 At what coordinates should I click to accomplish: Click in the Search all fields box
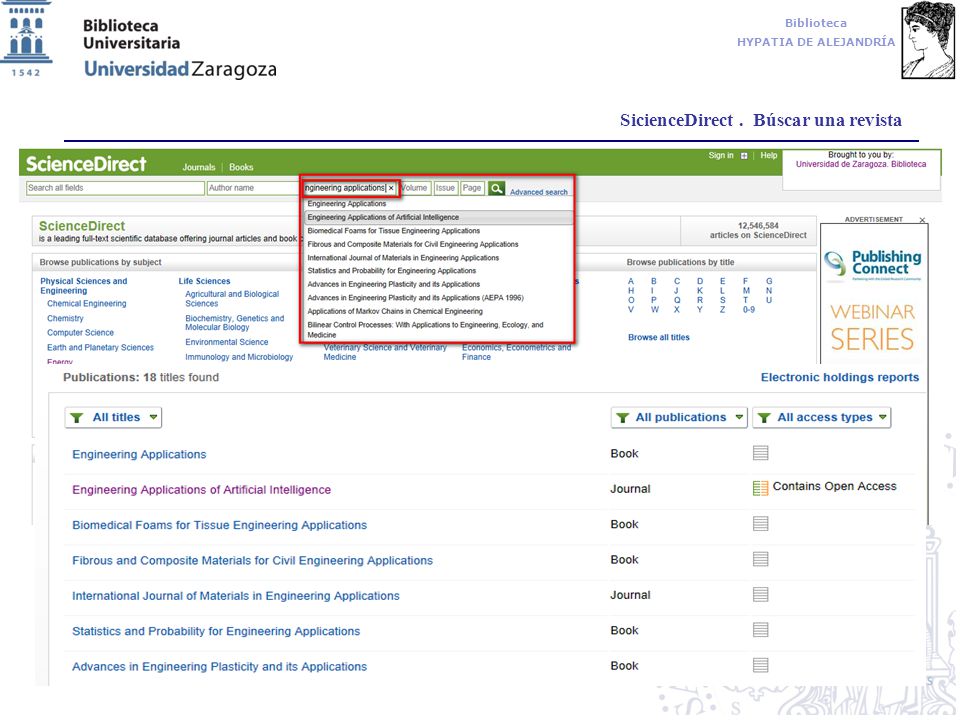[x=115, y=188]
